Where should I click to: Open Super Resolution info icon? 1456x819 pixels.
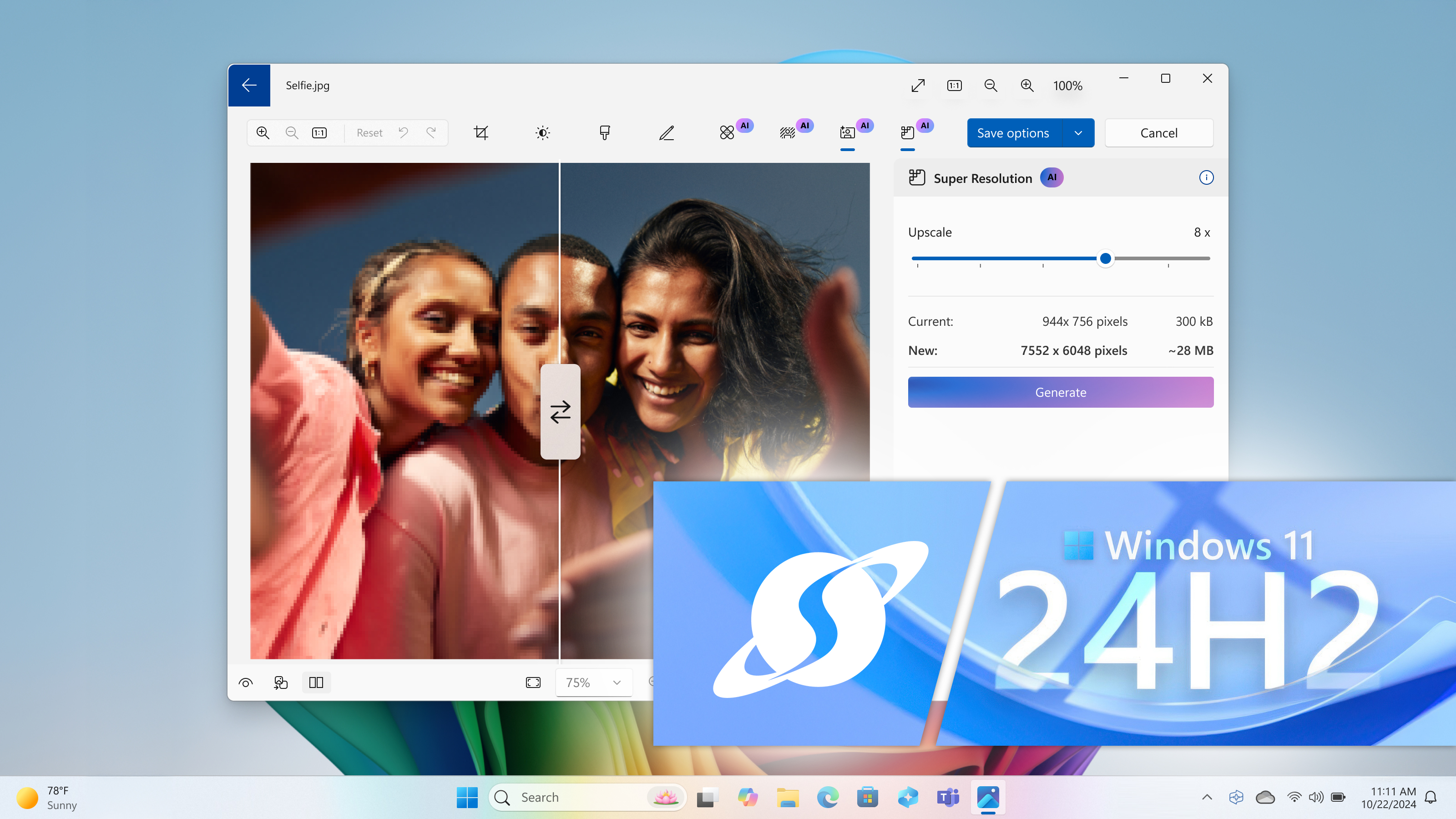[x=1206, y=177]
